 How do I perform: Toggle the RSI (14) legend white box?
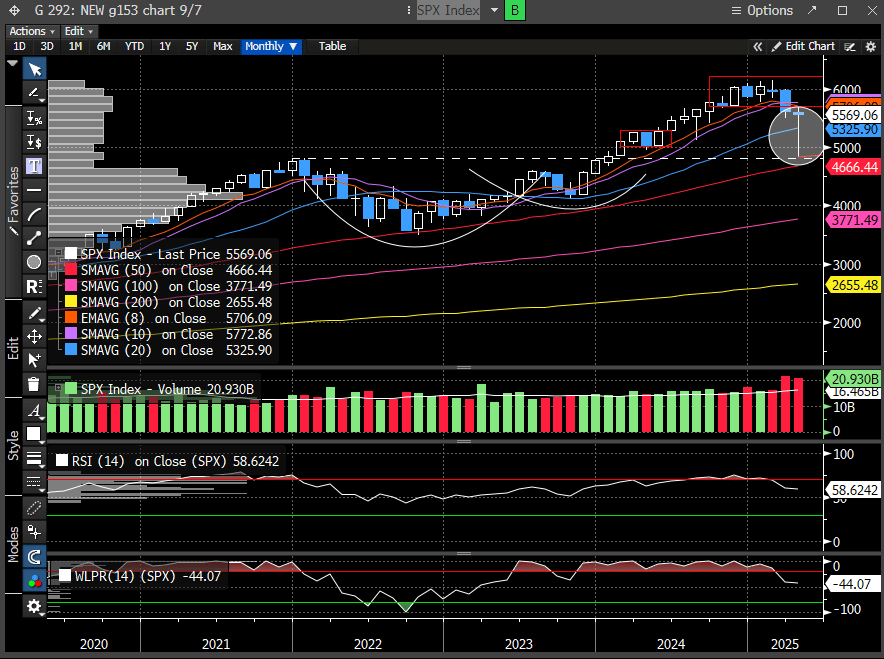[62, 461]
